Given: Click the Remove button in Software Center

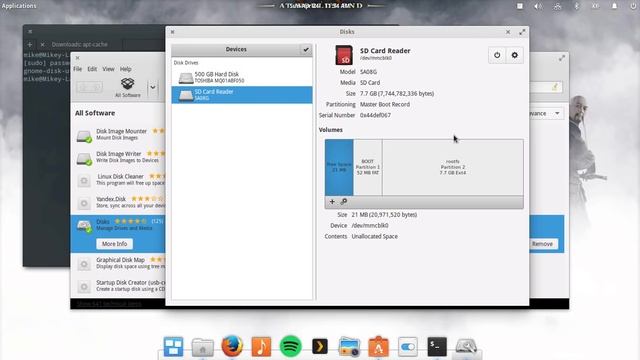Looking at the screenshot, I should point(542,244).
